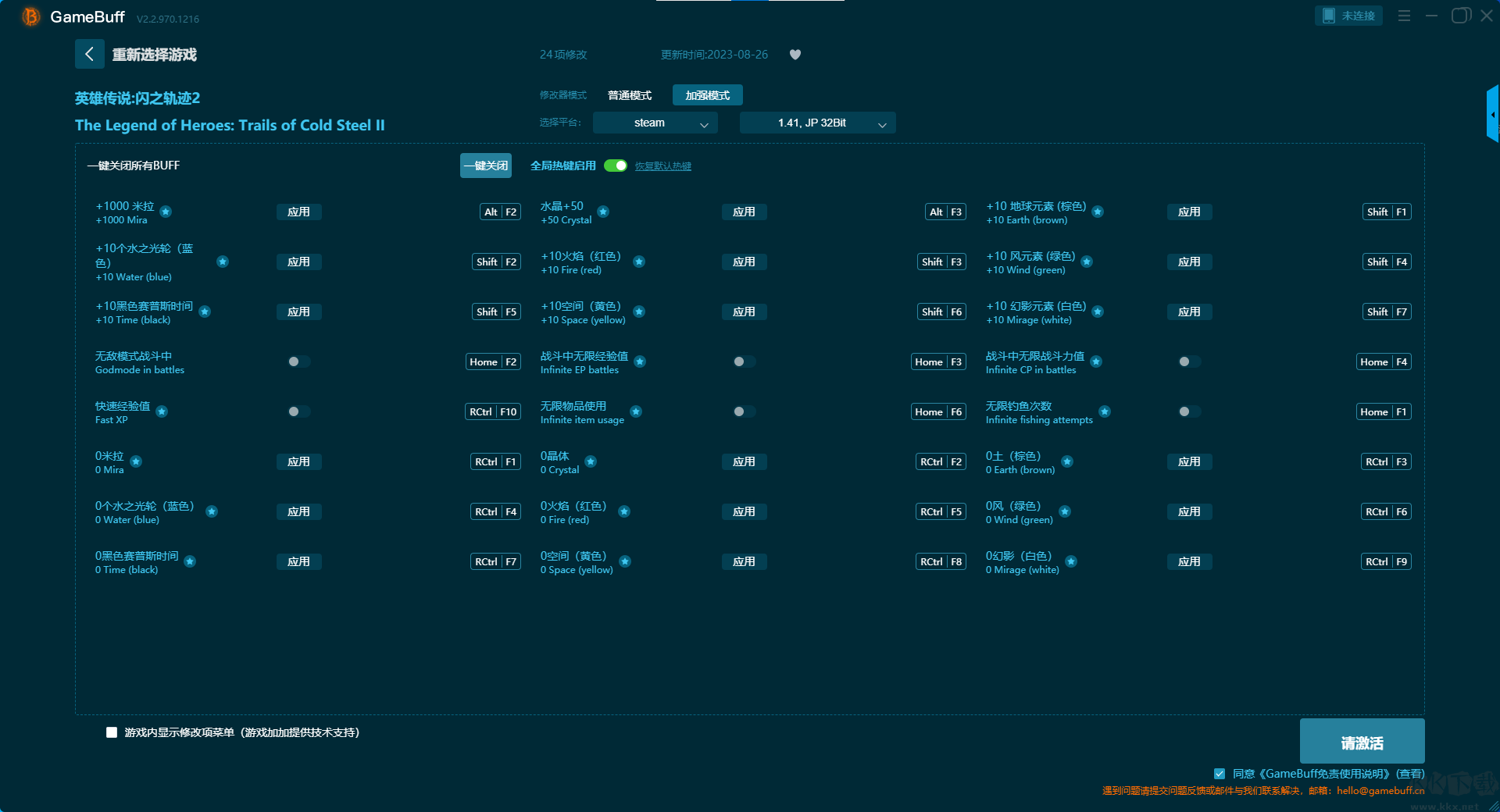Disable the global hotkey toggle
Image resolution: width=1500 pixels, height=812 pixels.
(x=616, y=166)
